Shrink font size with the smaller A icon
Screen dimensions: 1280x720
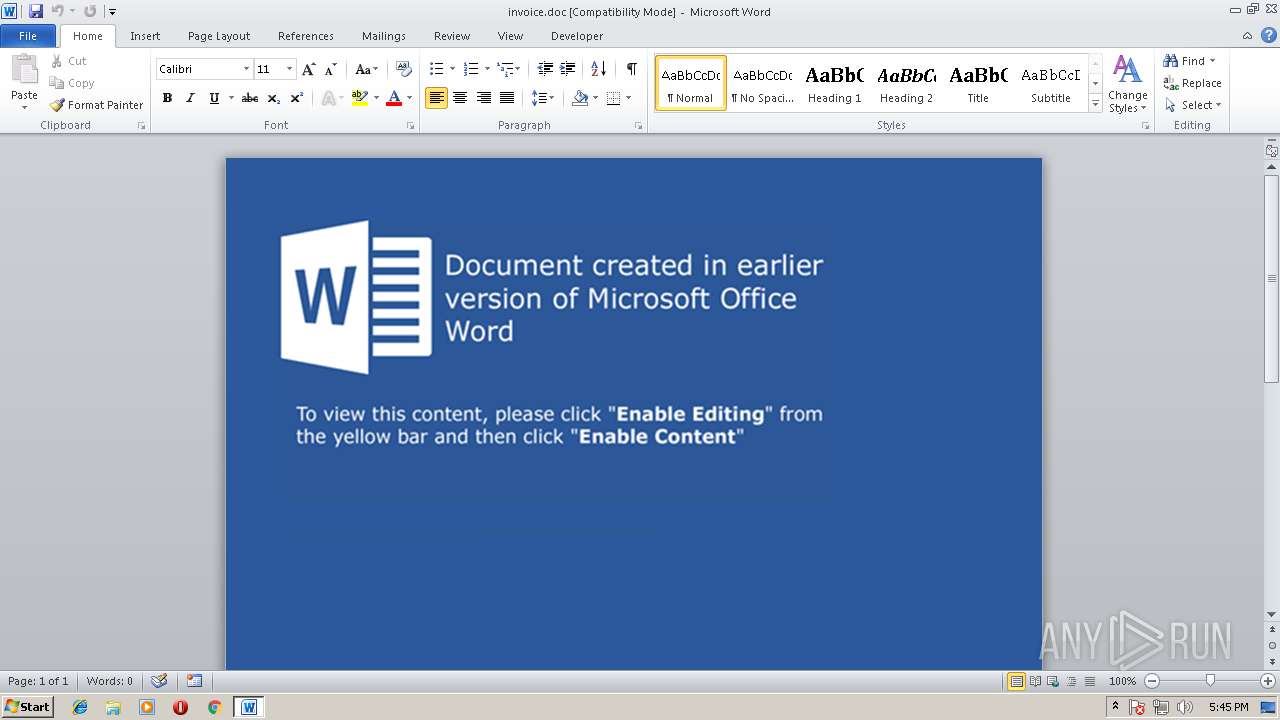331,69
